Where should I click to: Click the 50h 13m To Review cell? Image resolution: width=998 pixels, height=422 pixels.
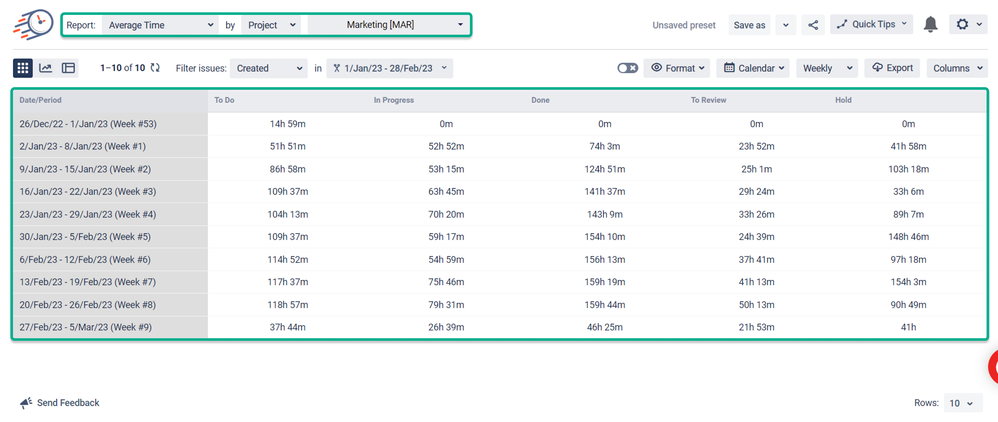(756, 305)
